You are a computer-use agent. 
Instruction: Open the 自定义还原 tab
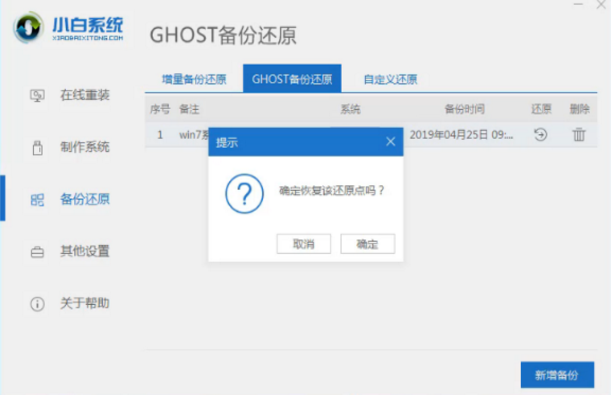click(390, 79)
